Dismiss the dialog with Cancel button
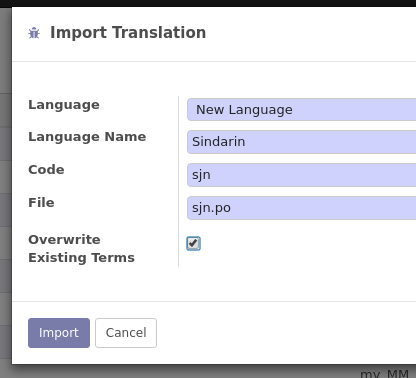 (x=126, y=333)
